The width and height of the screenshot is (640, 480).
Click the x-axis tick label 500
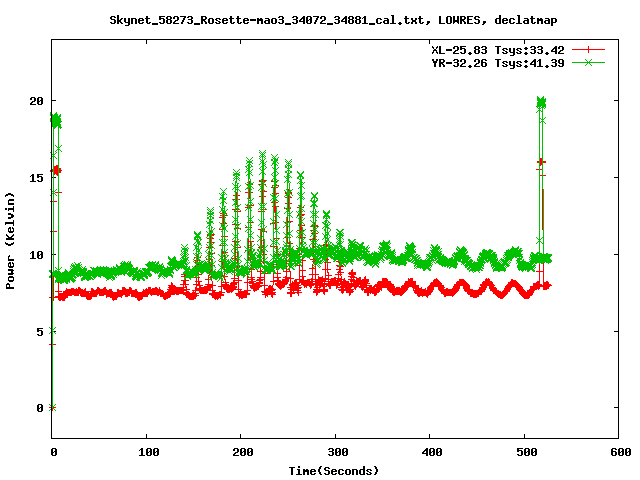click(527, 452)
